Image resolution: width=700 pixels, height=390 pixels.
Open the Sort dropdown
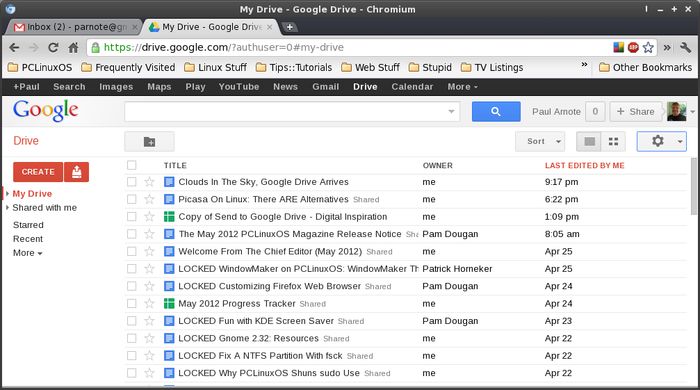[x=540, y=142]
